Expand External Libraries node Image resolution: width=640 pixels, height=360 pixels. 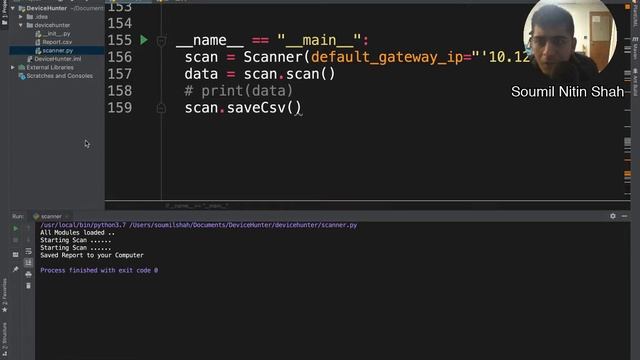click(x=13, y=67)
